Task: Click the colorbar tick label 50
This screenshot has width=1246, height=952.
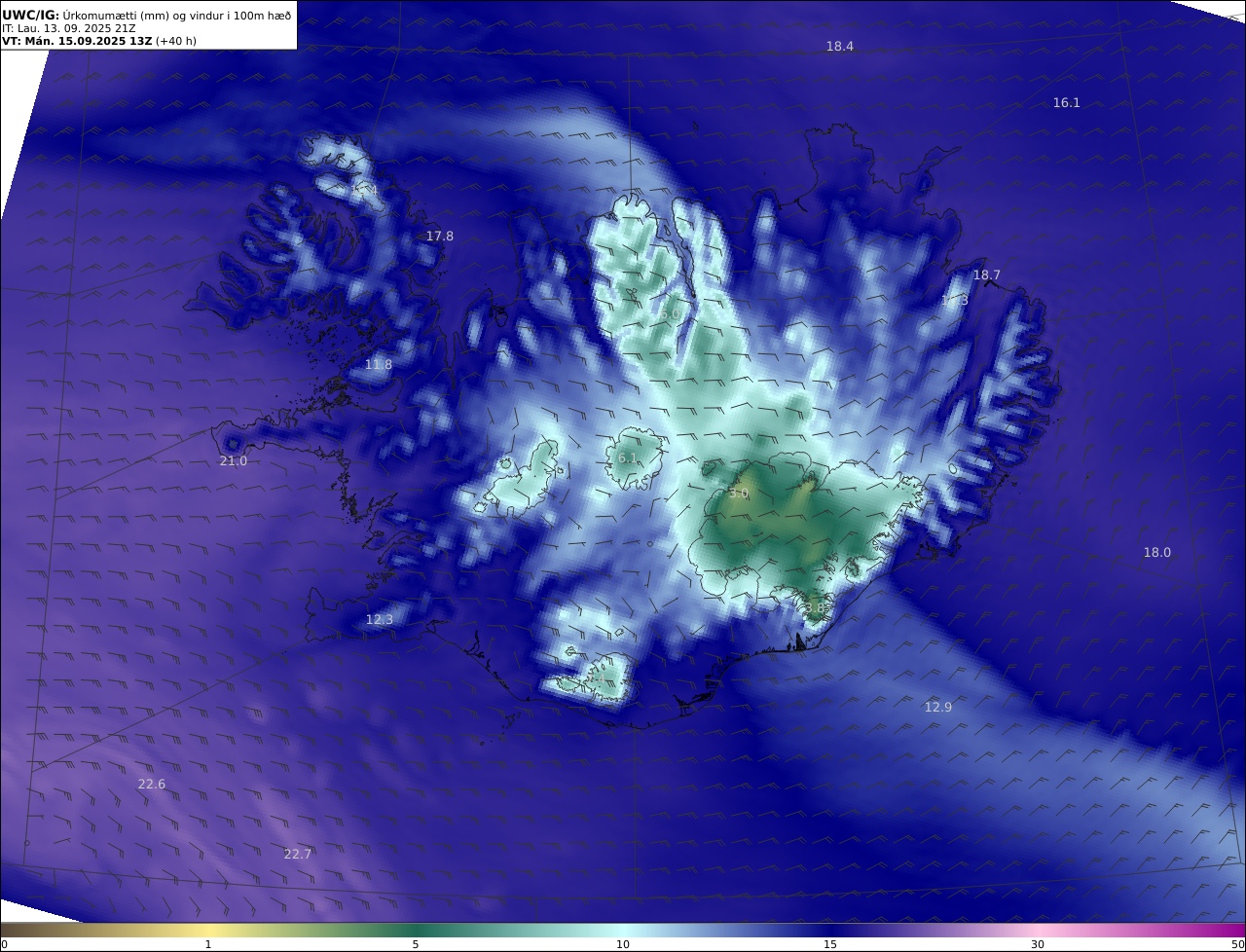Action: click(x=1238, y=944)
